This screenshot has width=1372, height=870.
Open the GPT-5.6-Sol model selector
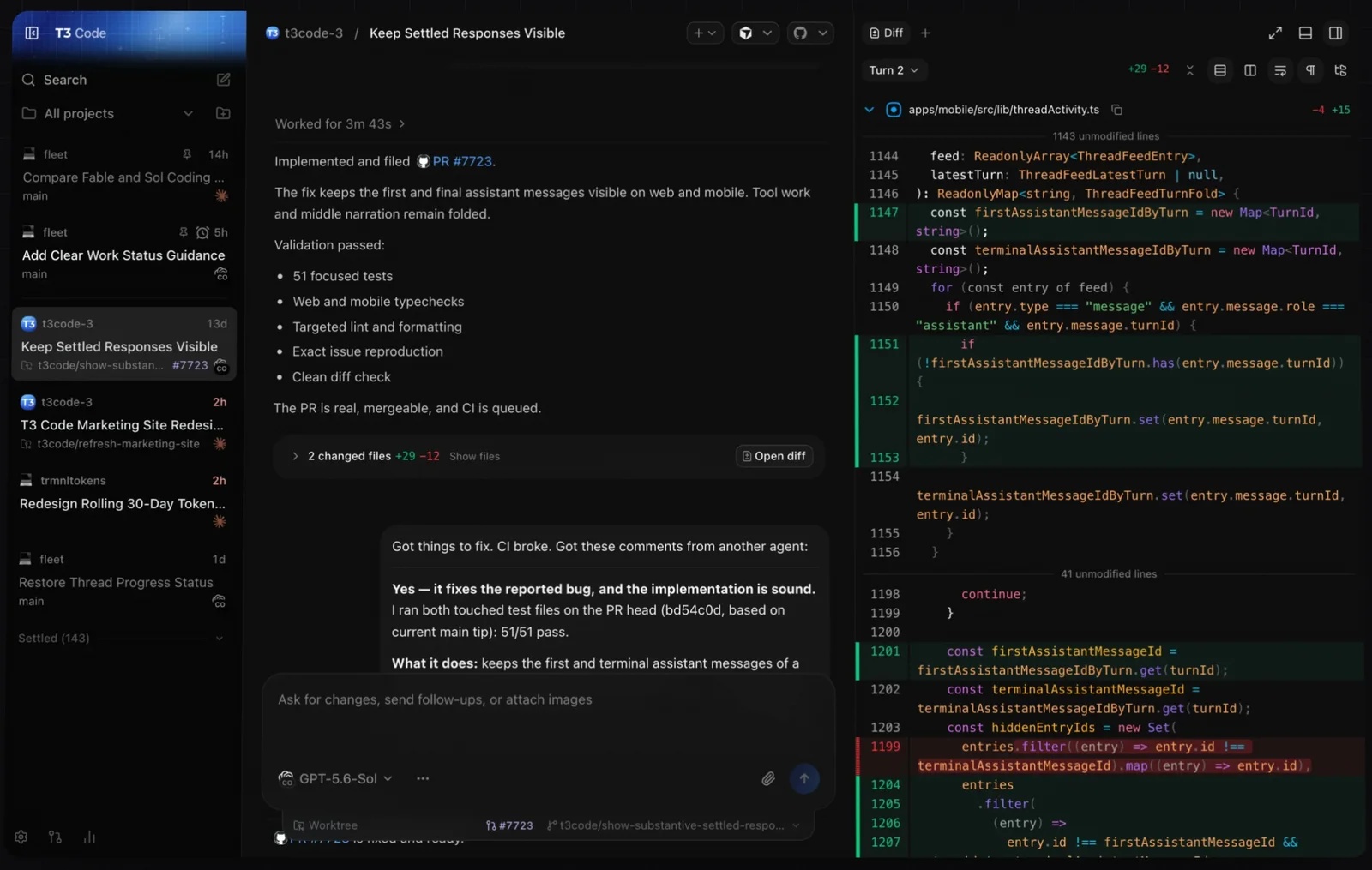click(x=335, y=778)
